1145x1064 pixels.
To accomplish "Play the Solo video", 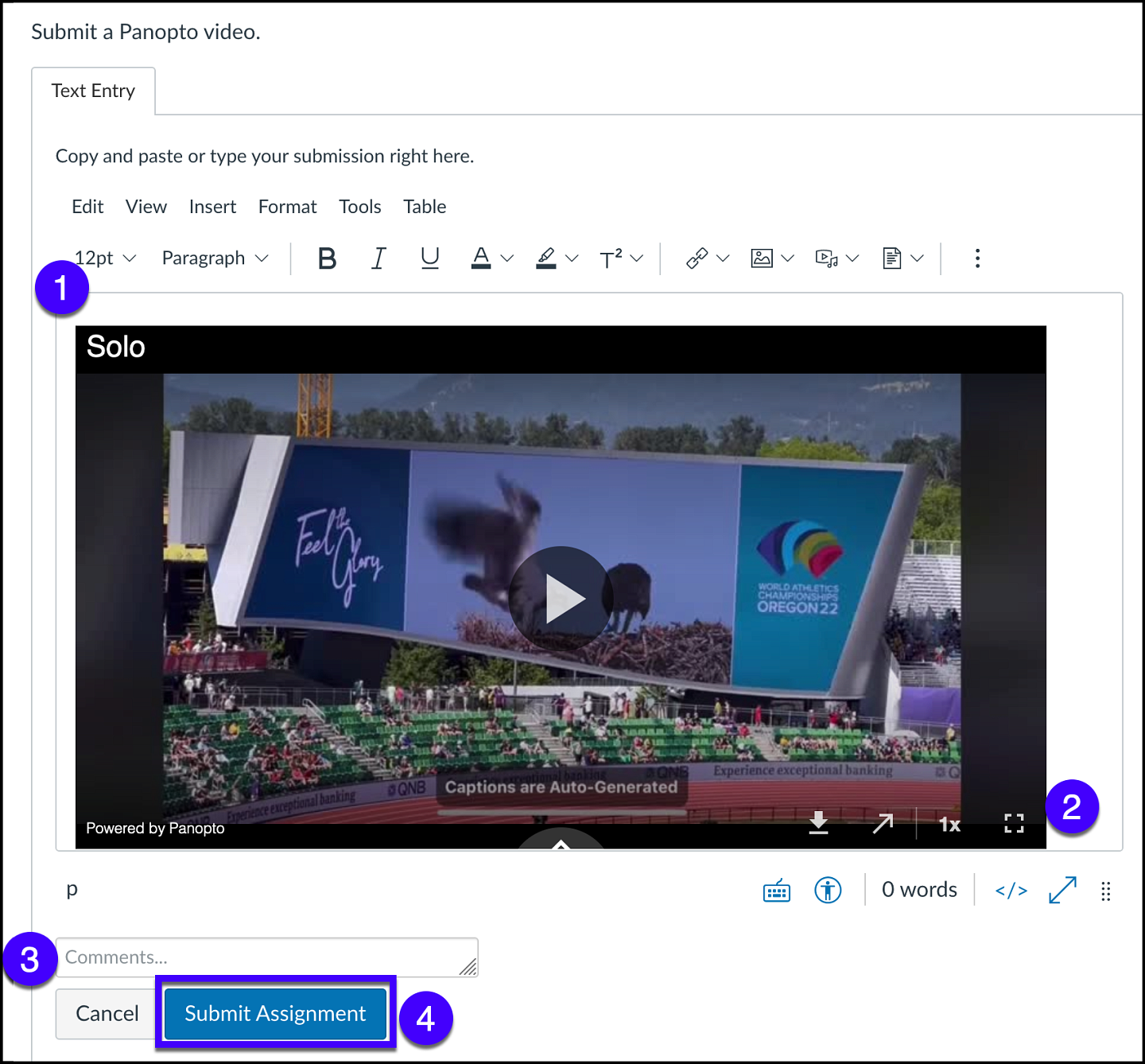I will [561, 598].
